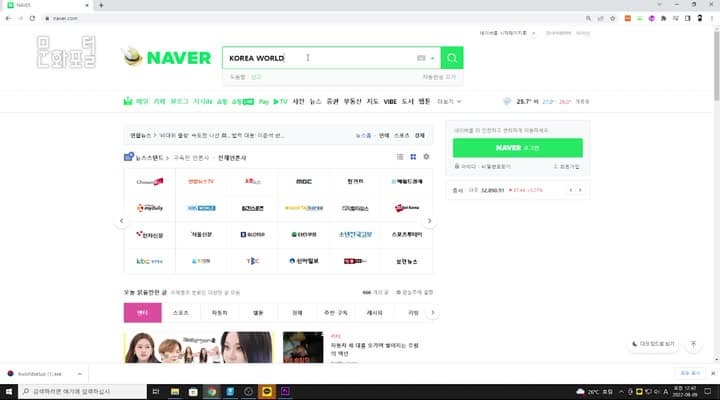720x400 pixels.
Task: Click the 경제 link in news headline bar
Action: point(420,135)
